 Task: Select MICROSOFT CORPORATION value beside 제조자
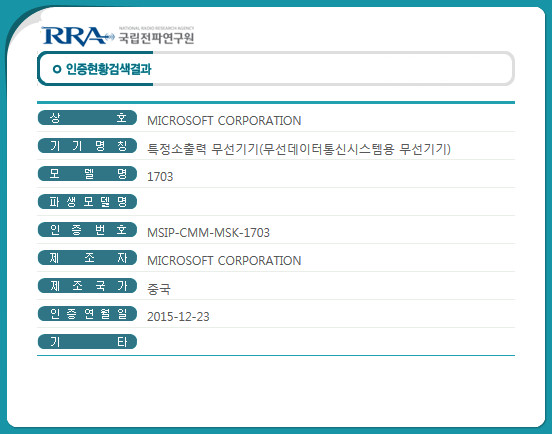(224, 261)
